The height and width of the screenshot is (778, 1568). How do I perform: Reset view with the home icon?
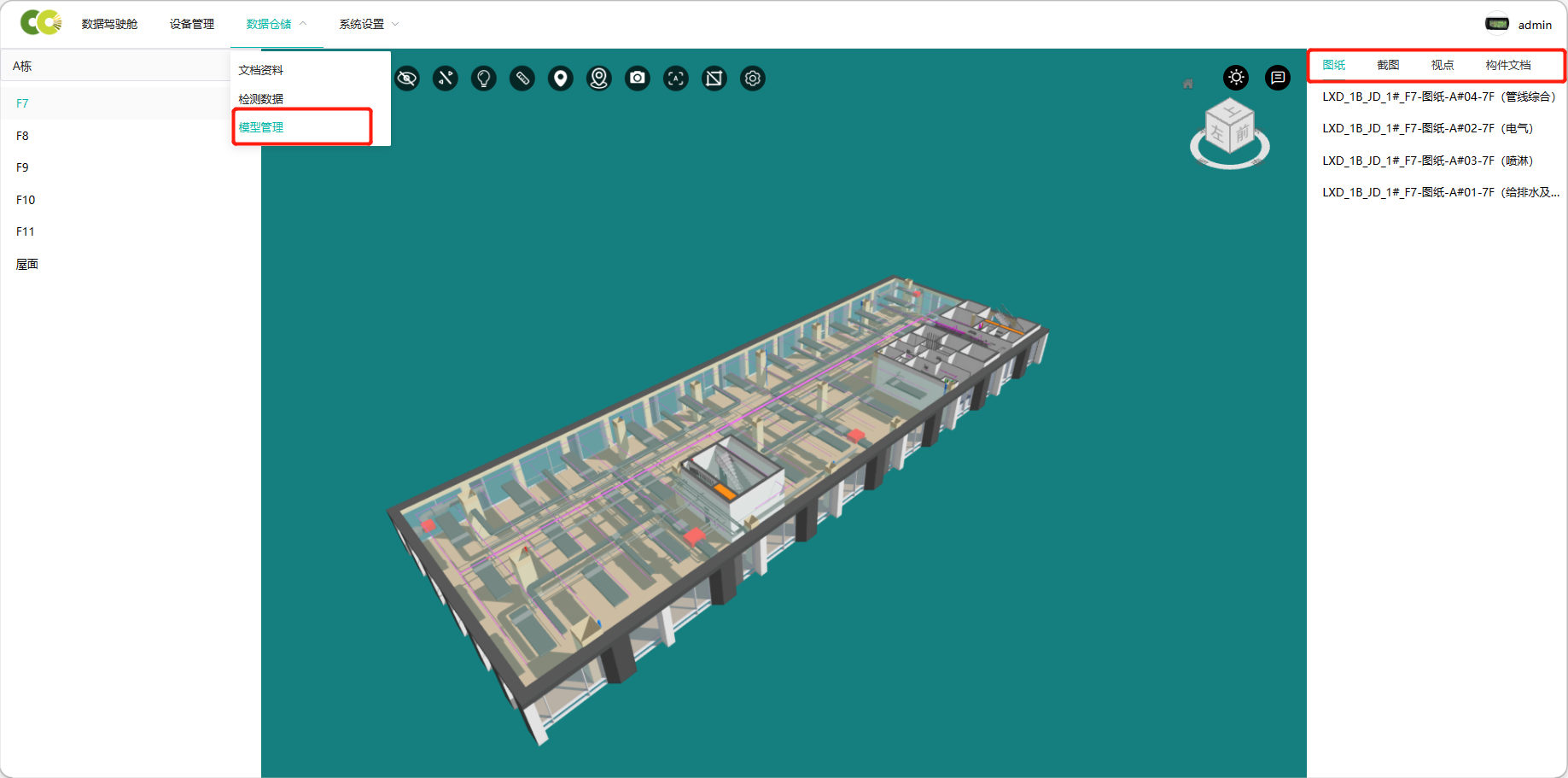coord(1188,84)
